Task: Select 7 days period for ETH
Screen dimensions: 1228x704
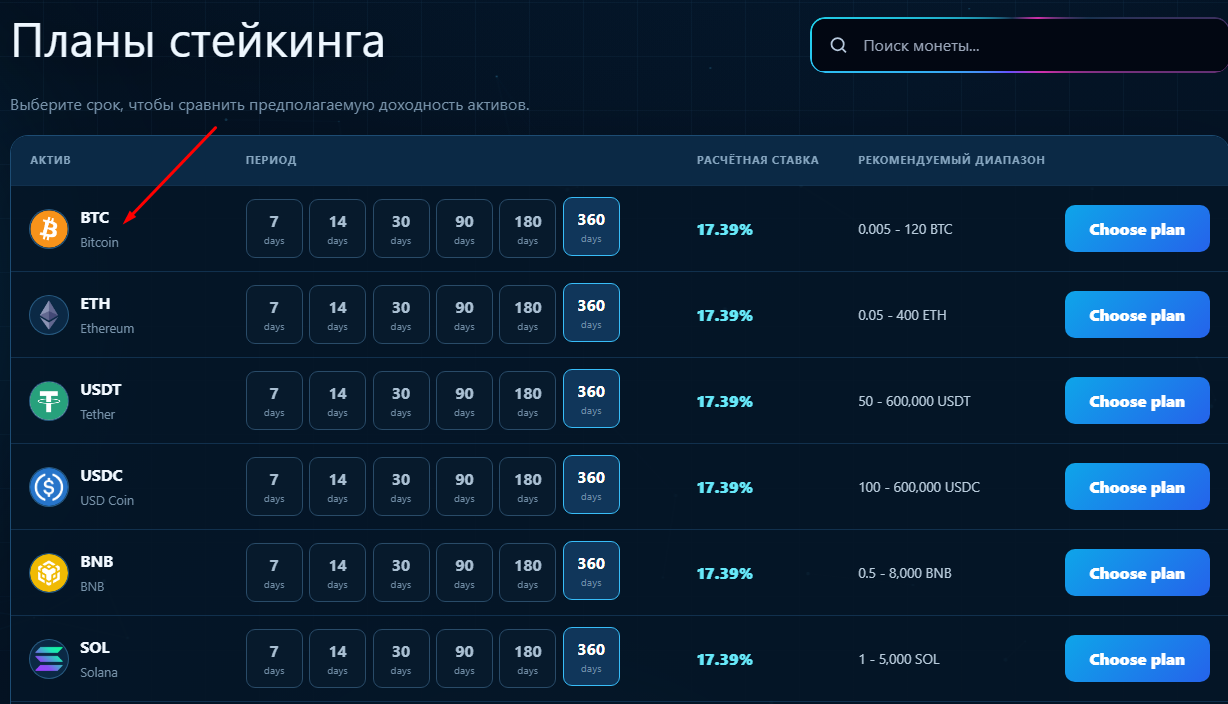Action: (274, 315)
